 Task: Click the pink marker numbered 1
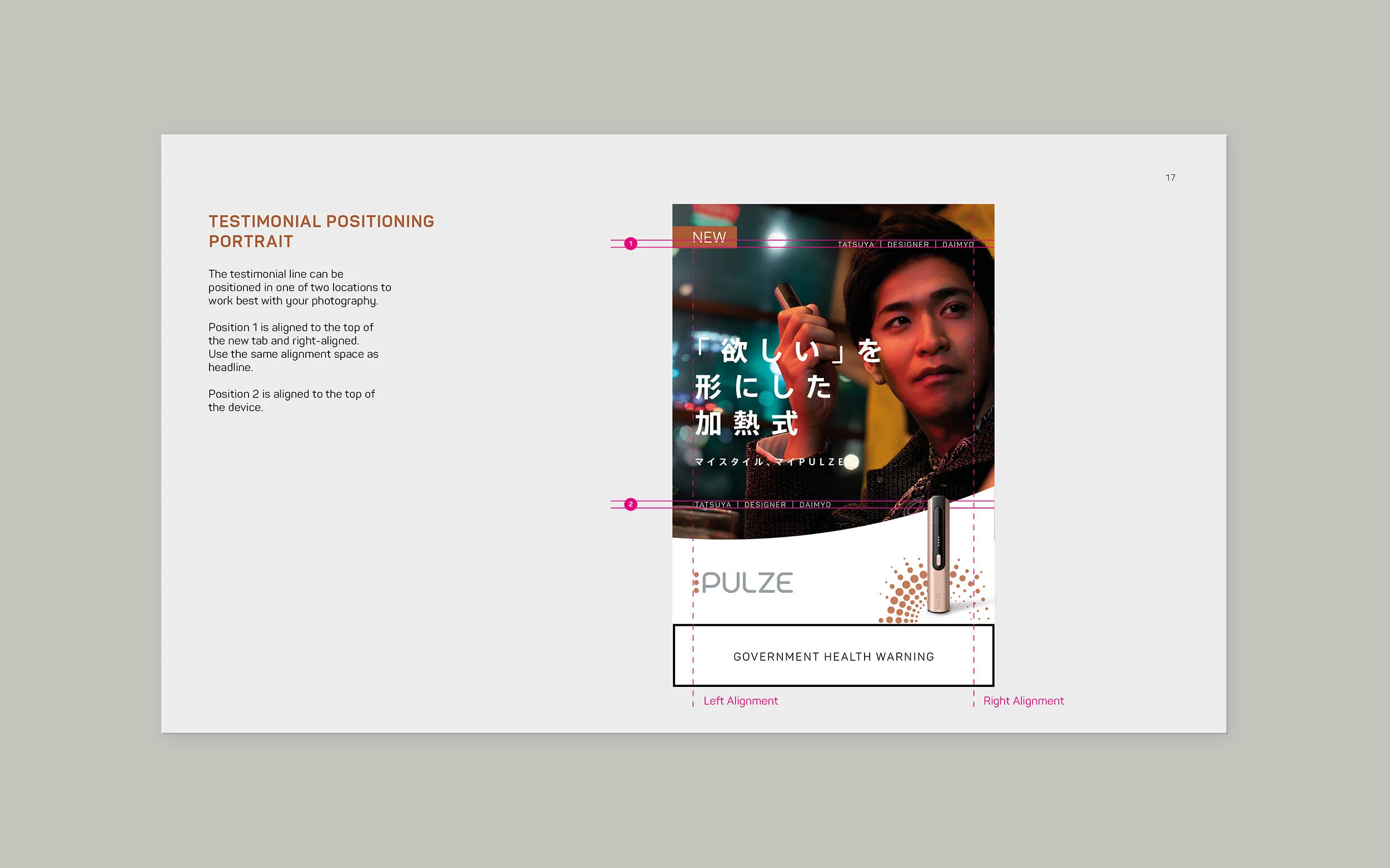(x=631, y=244)
